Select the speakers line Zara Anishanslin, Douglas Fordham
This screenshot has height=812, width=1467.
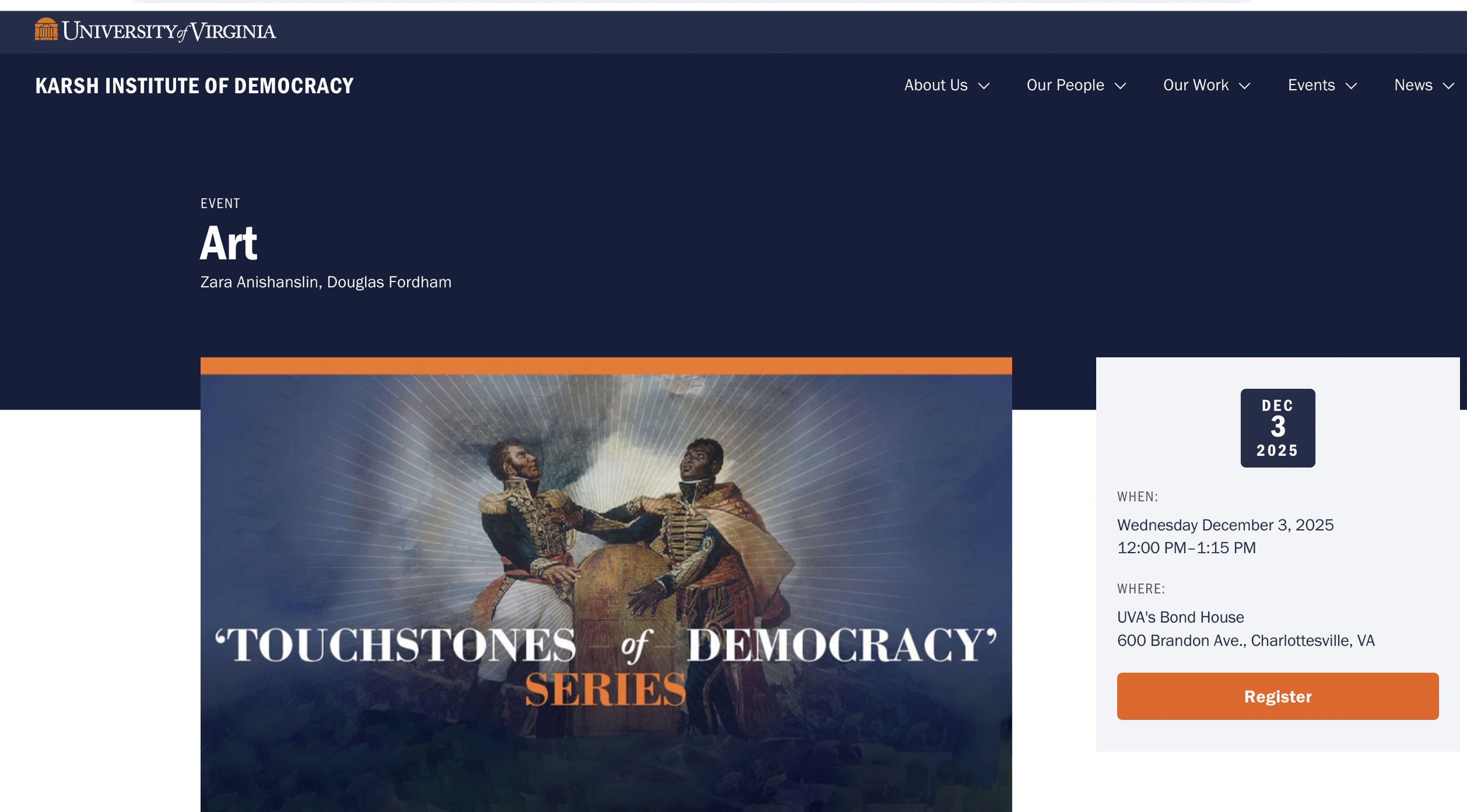(x=326, y=282)
